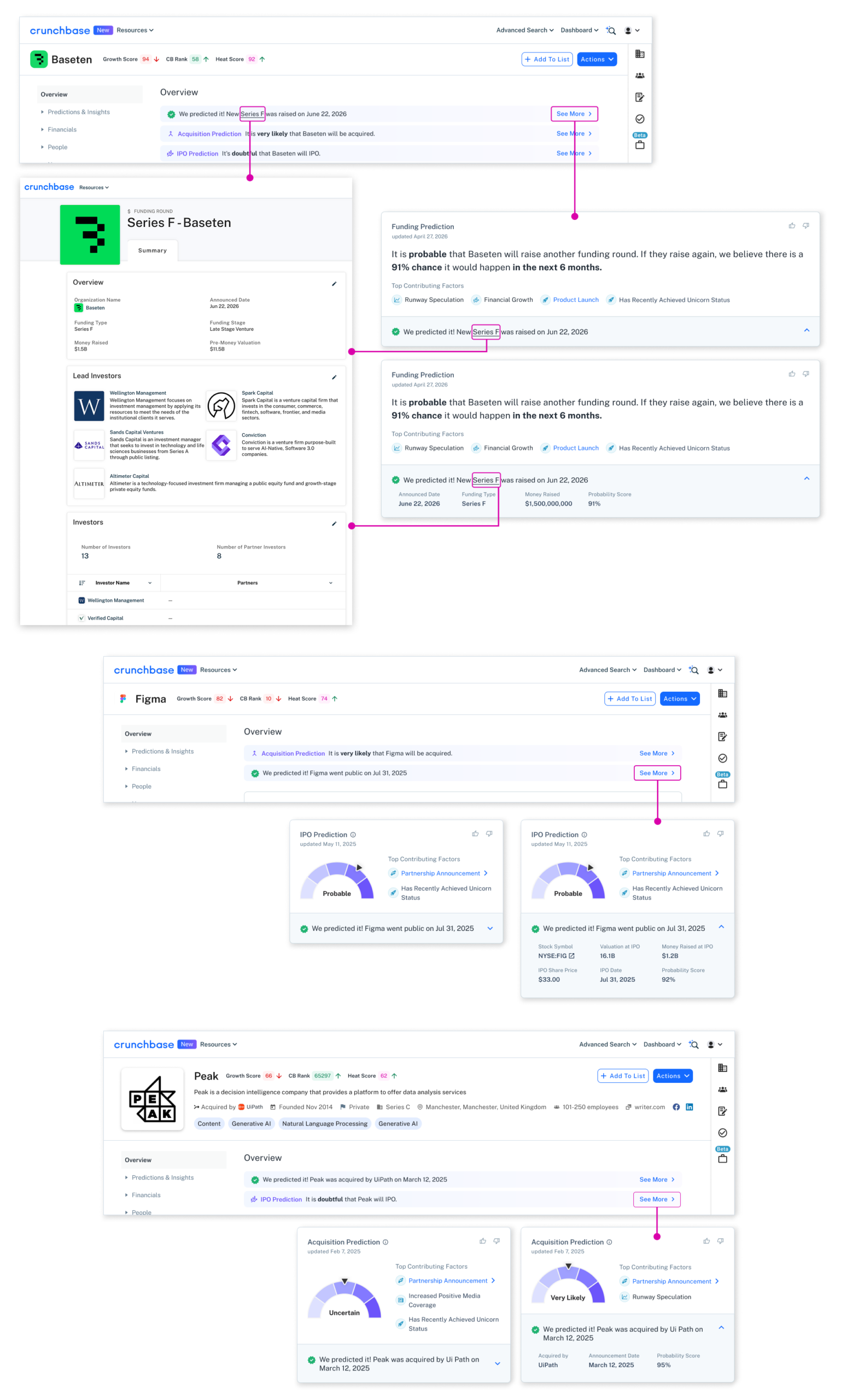Open the people icon in the Baseten sidebar

click(640, 76)
